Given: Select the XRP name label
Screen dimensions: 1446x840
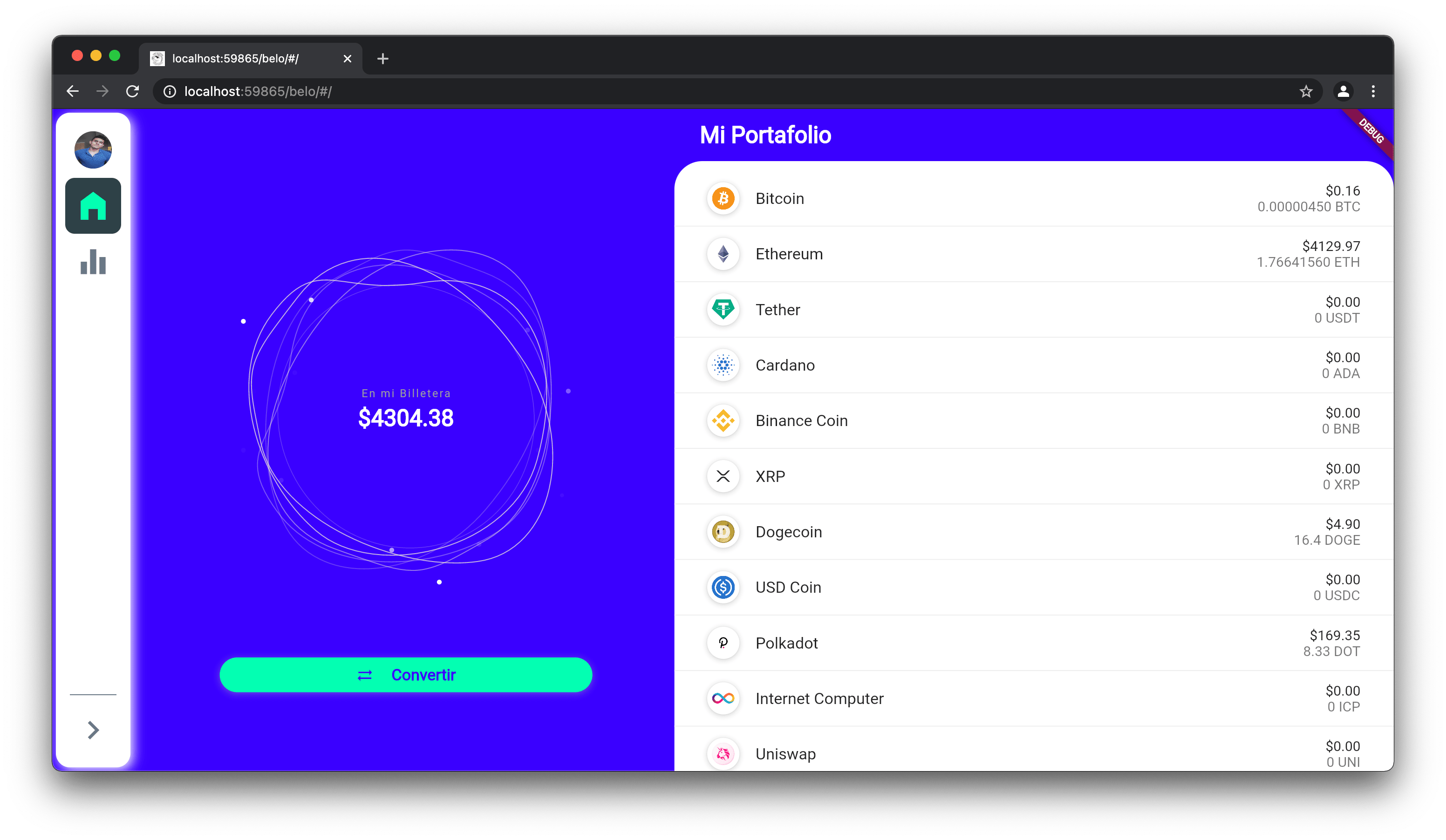Looking at the screenshot, I should click(x=770, y=476).
